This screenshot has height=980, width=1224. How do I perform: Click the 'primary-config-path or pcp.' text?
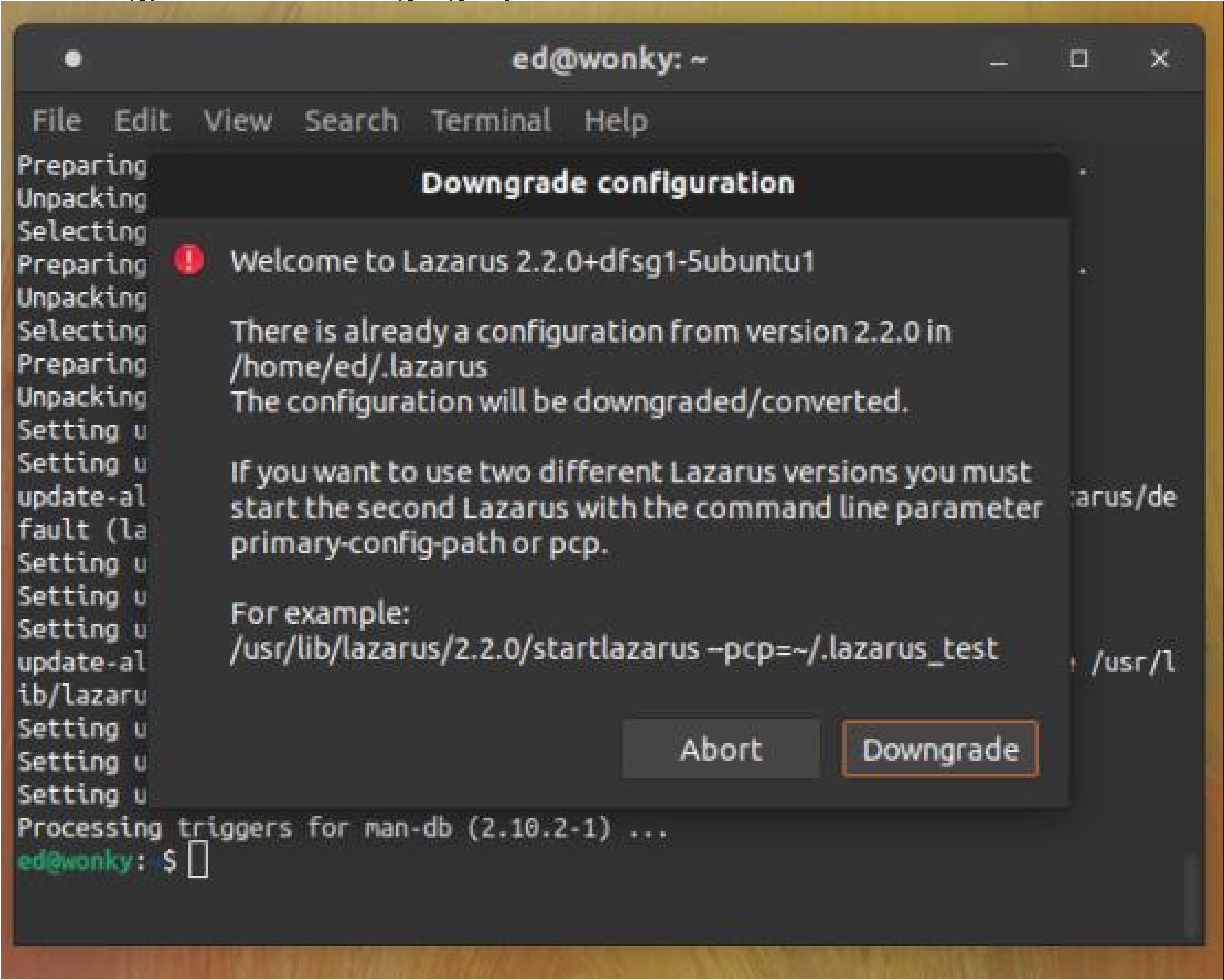click(x=419, y=544)
